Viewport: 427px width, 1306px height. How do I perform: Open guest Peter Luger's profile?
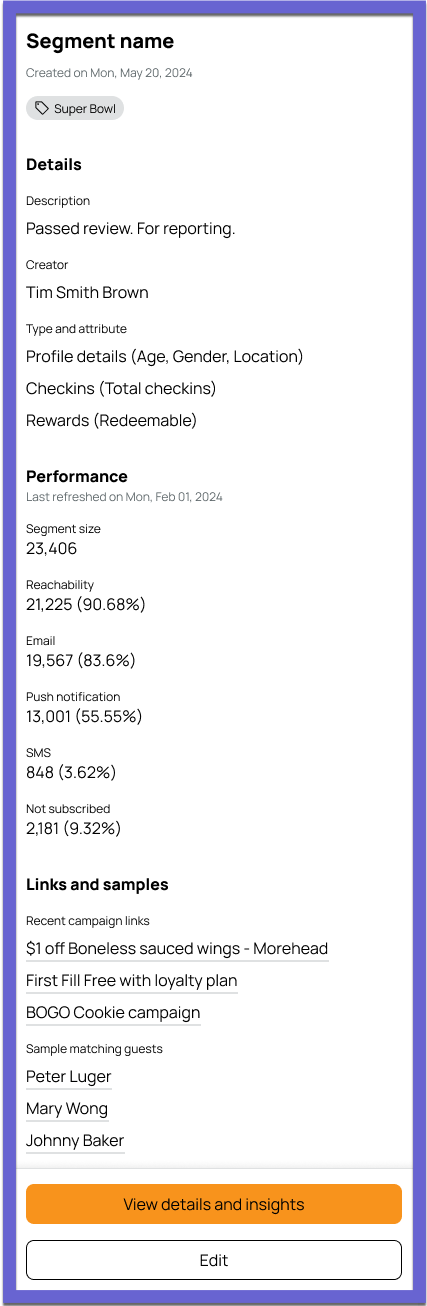(69, 1077)
